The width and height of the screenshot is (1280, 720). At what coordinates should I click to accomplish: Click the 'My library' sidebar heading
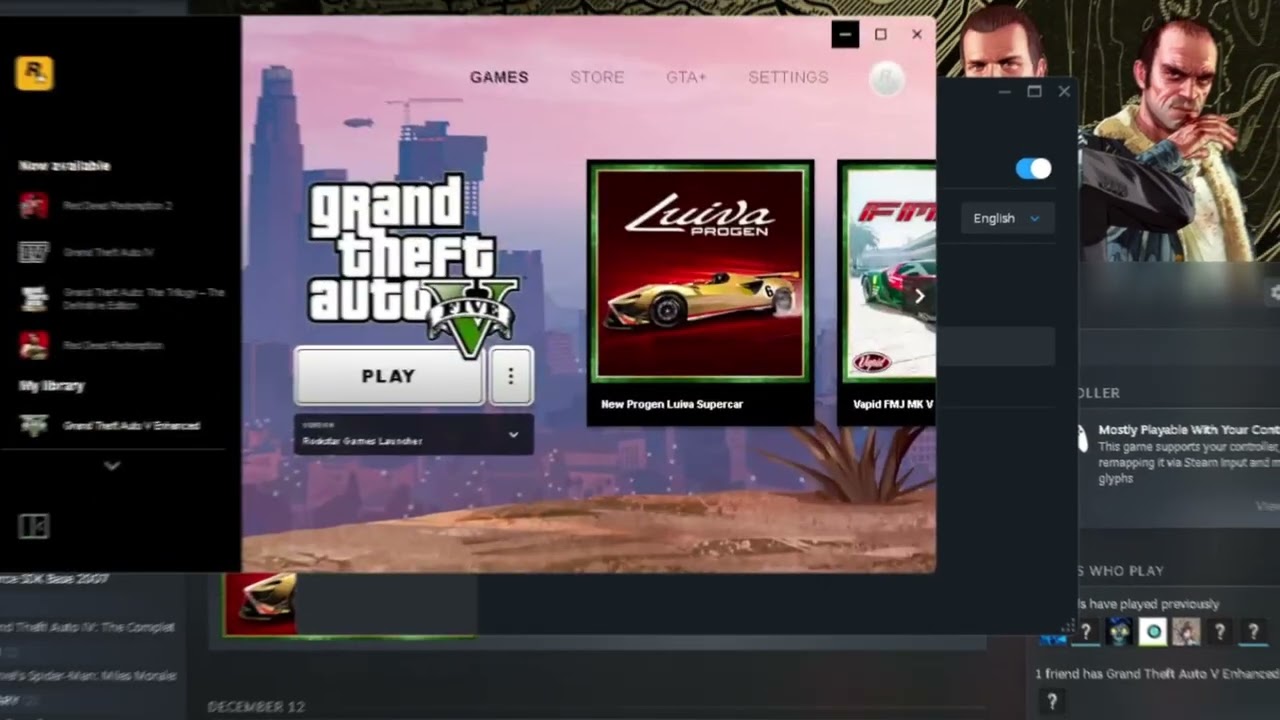(52, 385)
